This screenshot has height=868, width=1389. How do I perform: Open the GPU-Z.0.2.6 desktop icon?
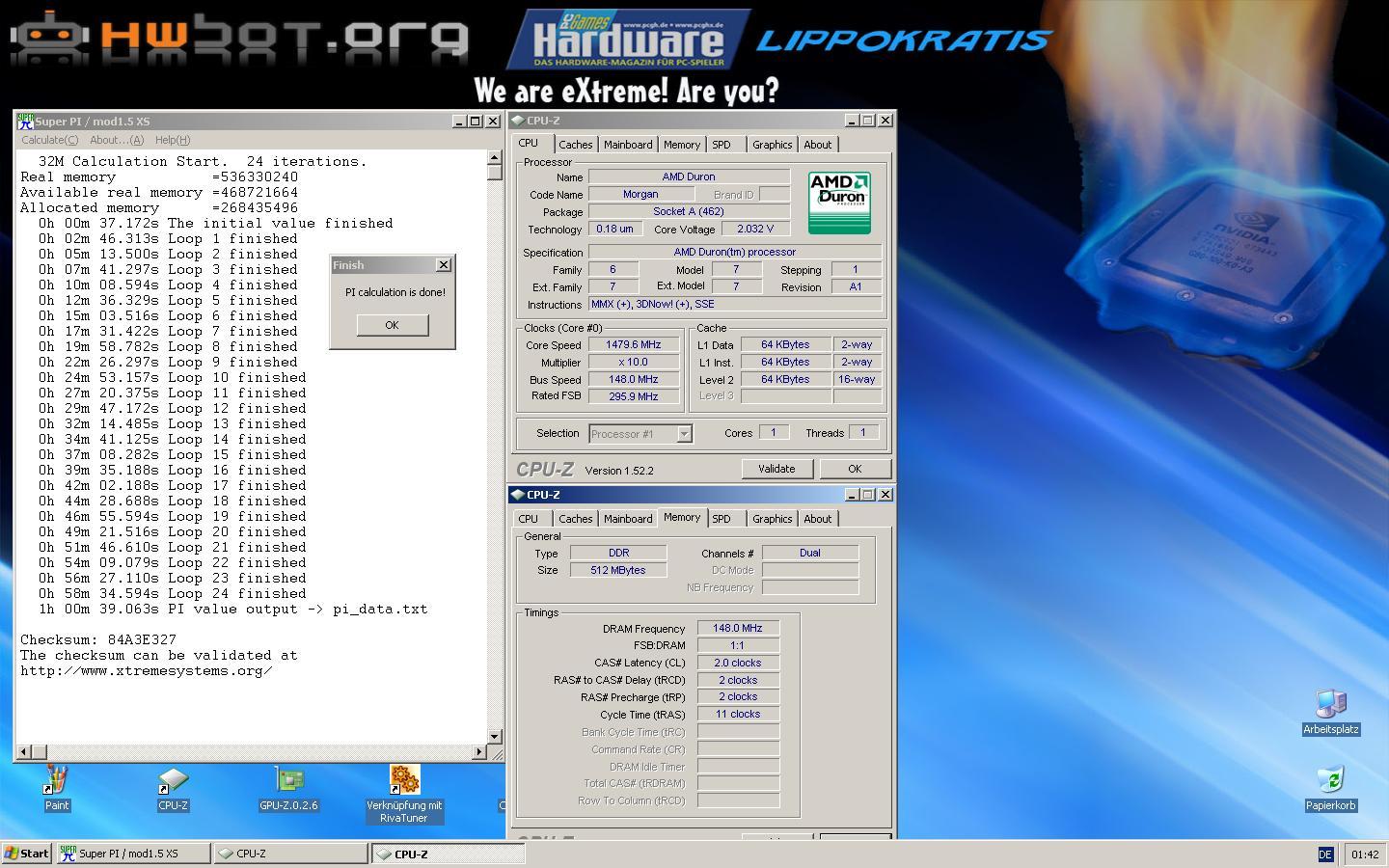pyautogui.click(x=288, y=788)
